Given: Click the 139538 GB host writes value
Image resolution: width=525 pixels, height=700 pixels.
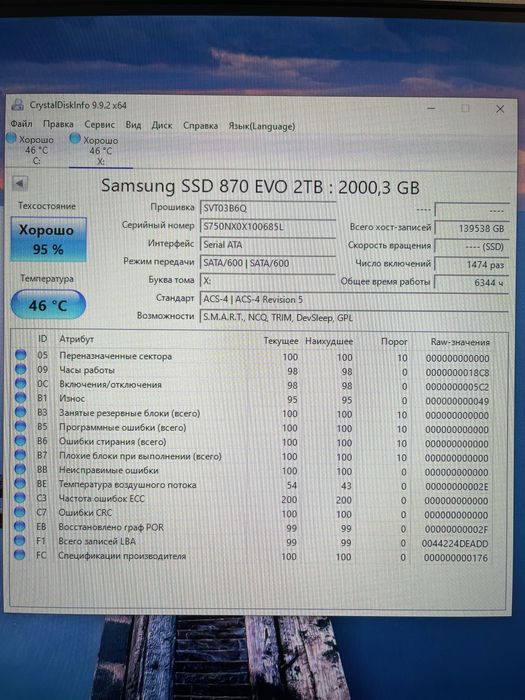Looking at the screenshot, I should [x=471, y=228].
